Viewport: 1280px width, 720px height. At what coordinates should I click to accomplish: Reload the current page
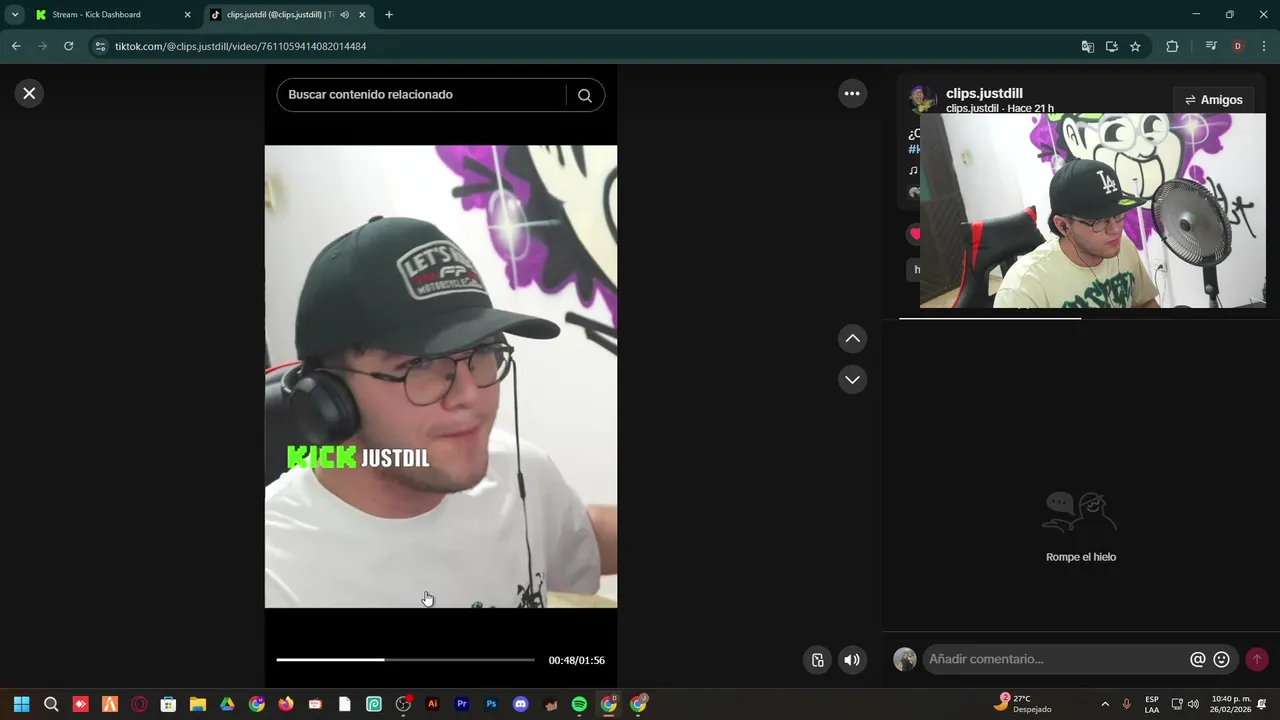click(68, 46)
